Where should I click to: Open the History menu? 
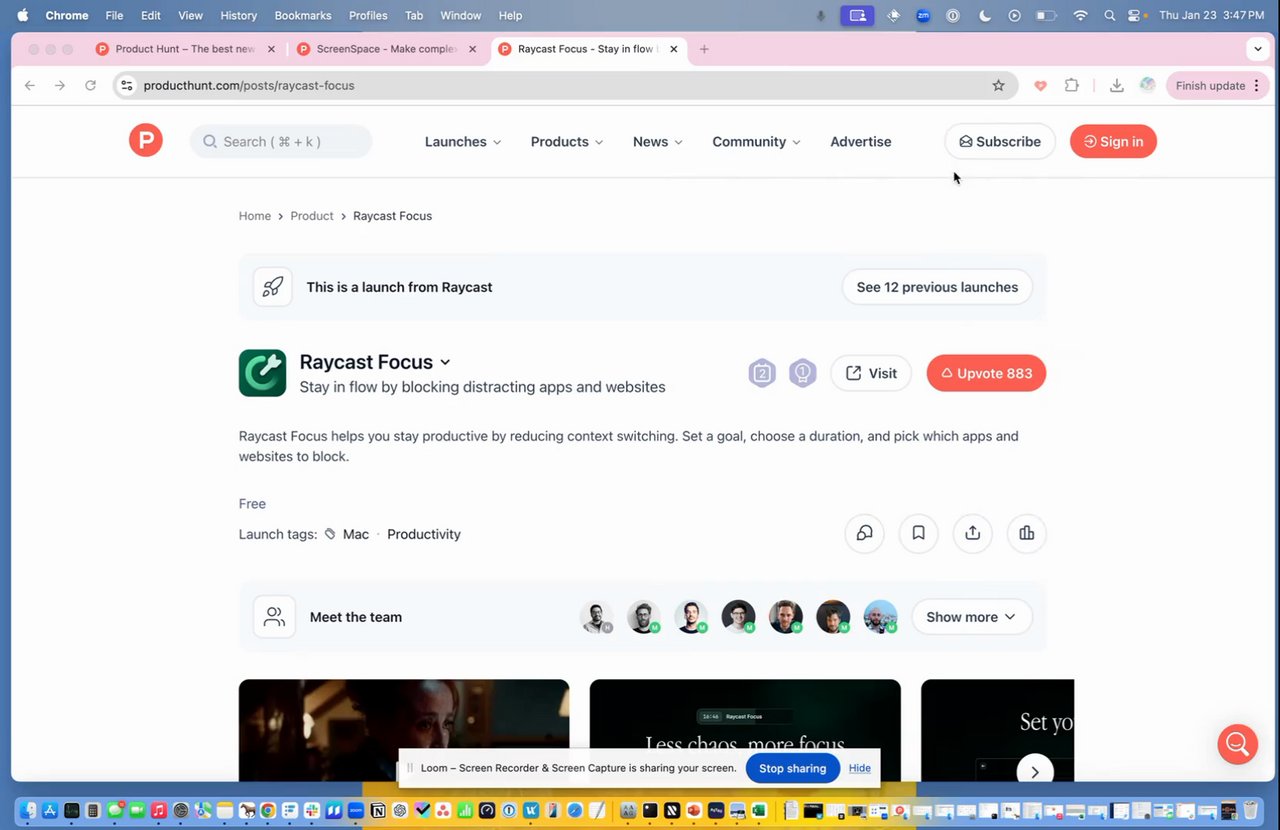pos(238,15)
